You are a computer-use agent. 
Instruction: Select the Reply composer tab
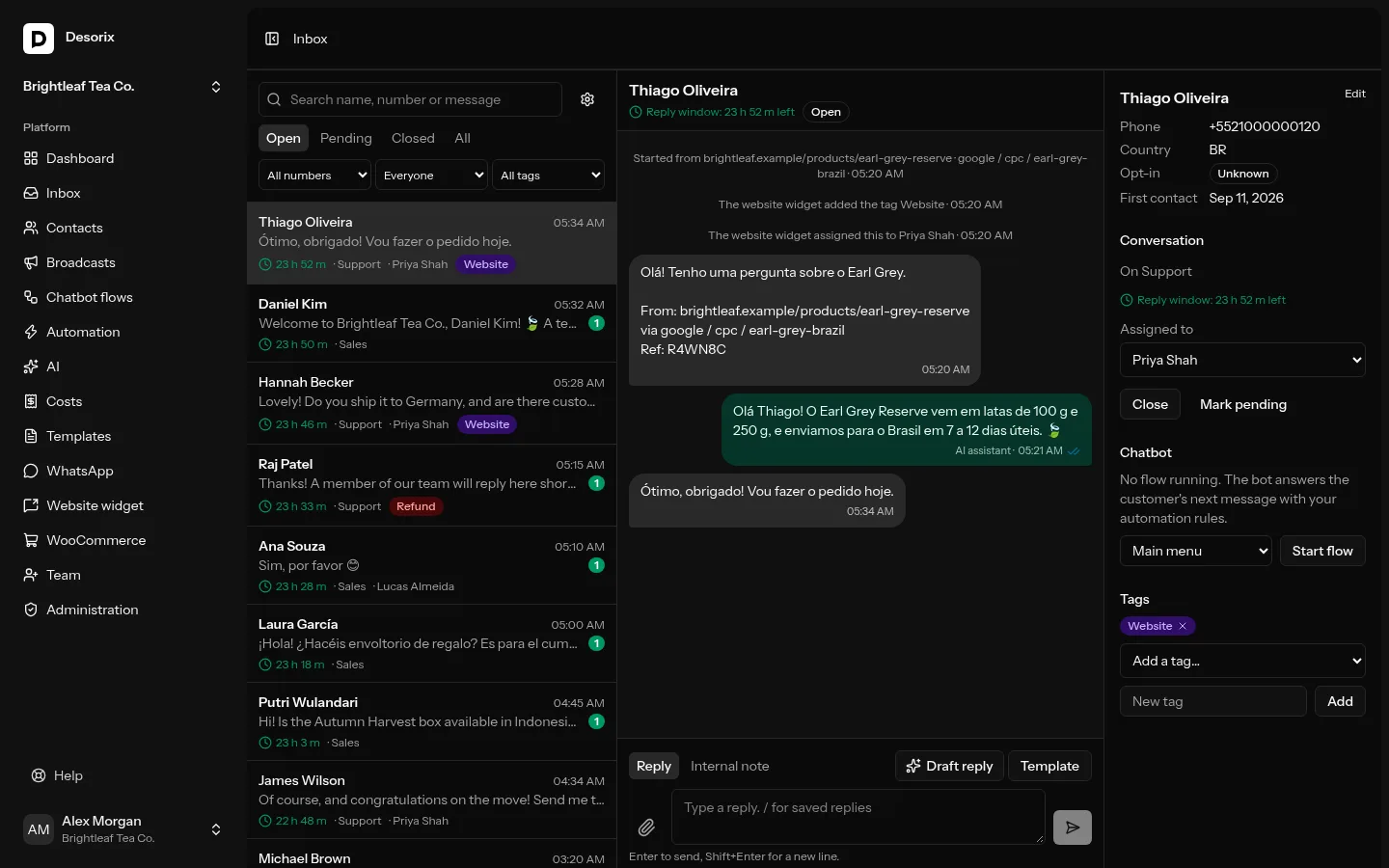point(654,766)
